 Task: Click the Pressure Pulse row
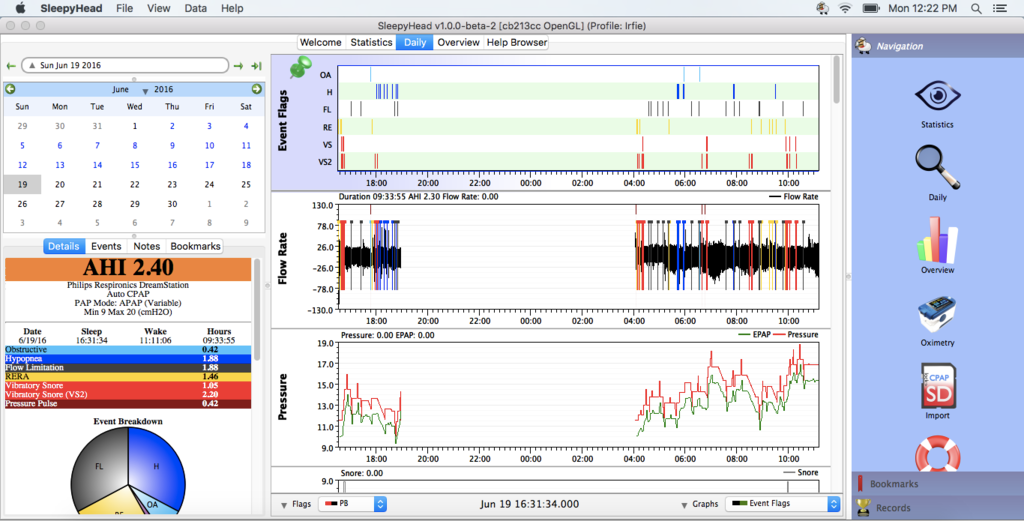pos(128,403)
